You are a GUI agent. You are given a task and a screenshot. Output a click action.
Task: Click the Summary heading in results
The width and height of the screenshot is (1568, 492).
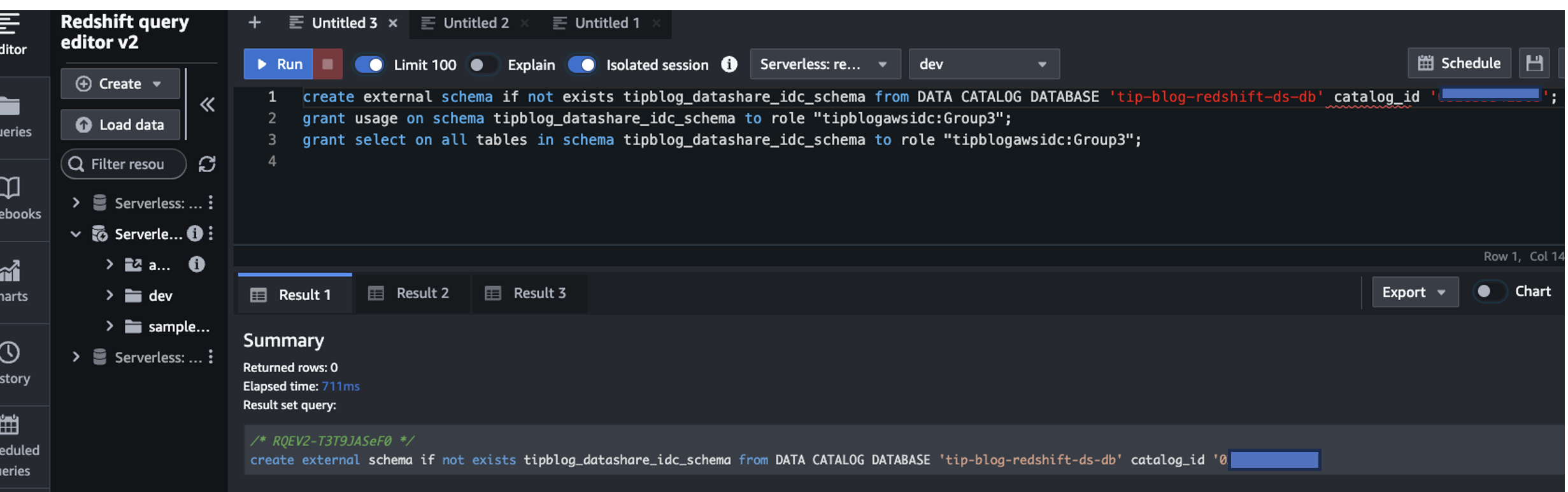[283, 340]
